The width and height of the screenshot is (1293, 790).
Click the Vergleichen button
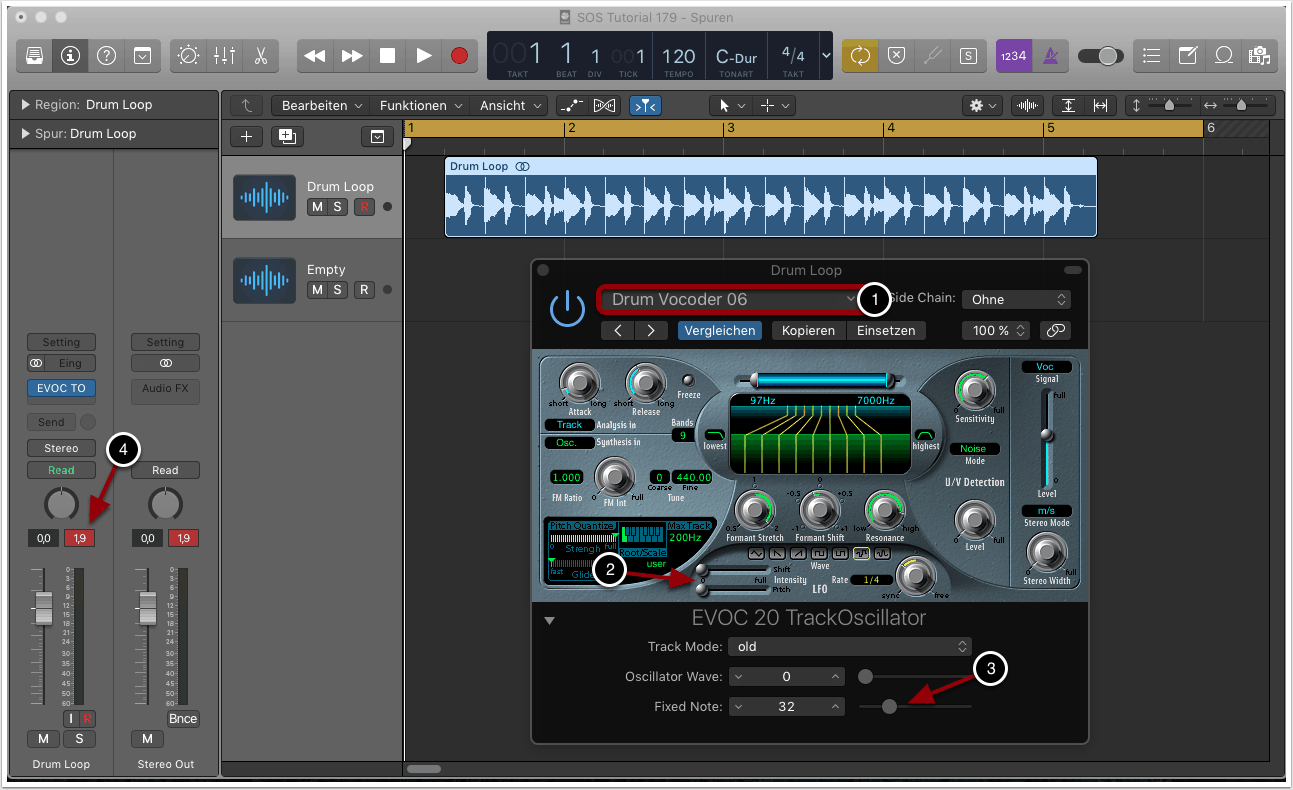point(719,330)
